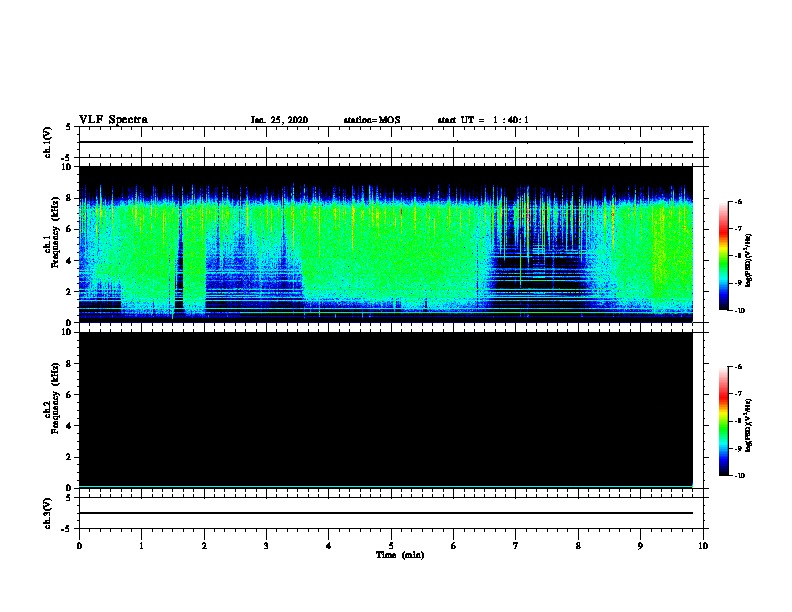Viewport: 792px width, 612px height.
Task: Click the ch.2 spectrogram colour bar
Action: [724, 421]
